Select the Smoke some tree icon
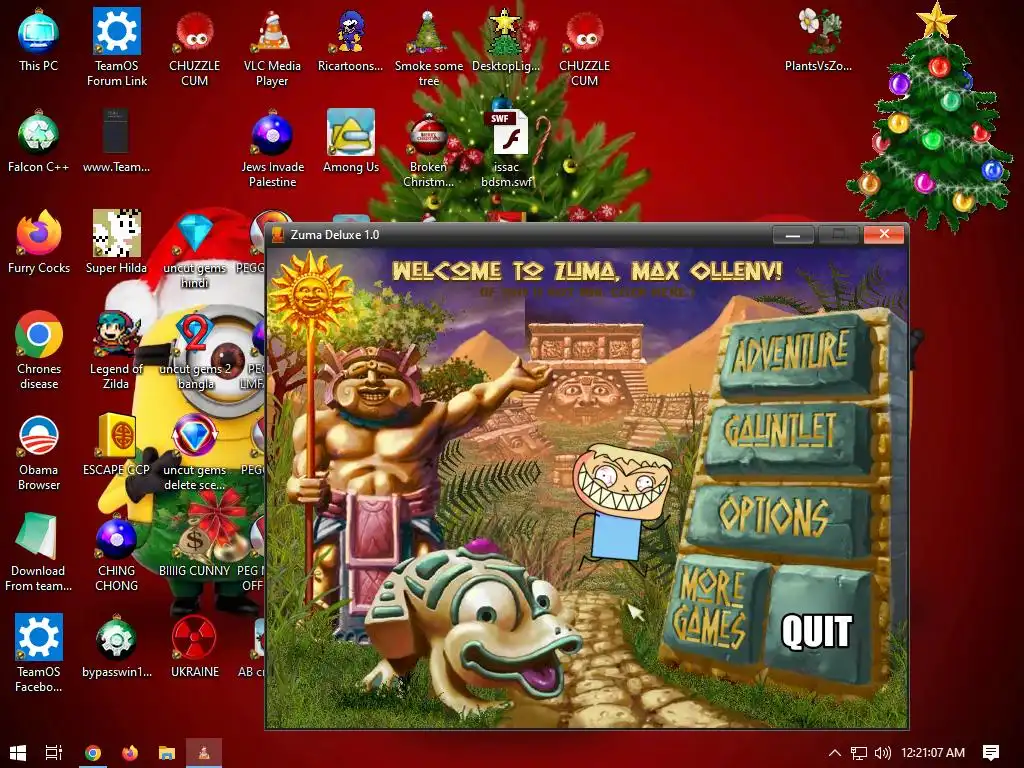This screenshot has height=768, width=1024. pos(428,47)
